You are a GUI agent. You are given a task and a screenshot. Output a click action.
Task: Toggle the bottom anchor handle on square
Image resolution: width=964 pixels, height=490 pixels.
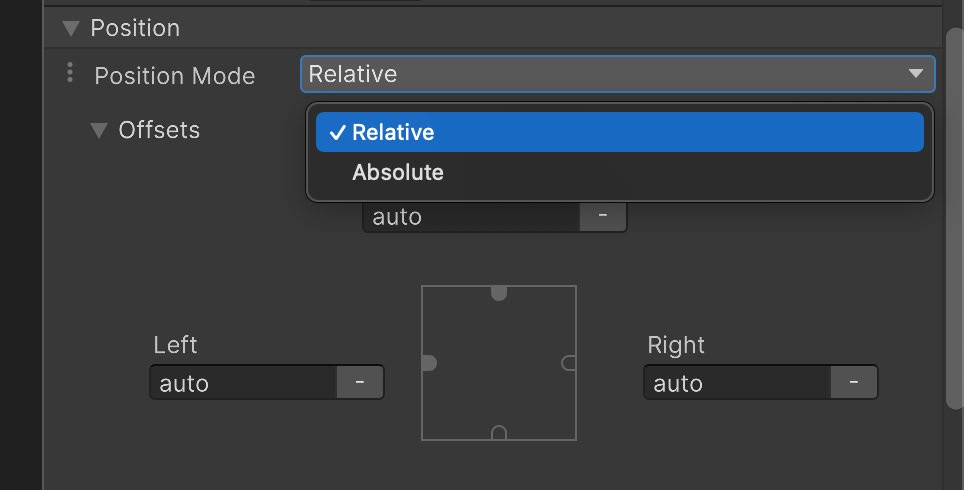[499, 432]
